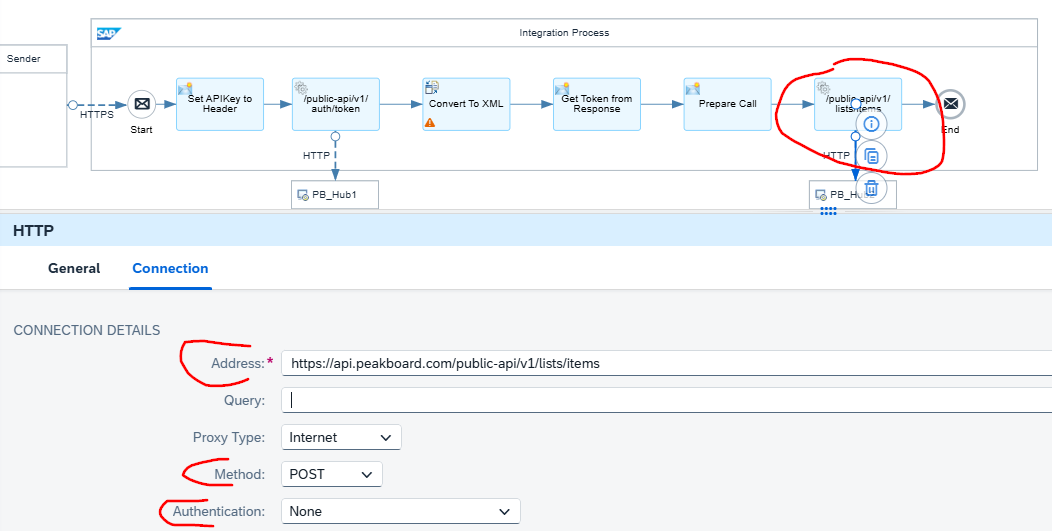Click the SAP logo in Integration Process header
The image size is (1052, 531).
[x=106, y=33]
